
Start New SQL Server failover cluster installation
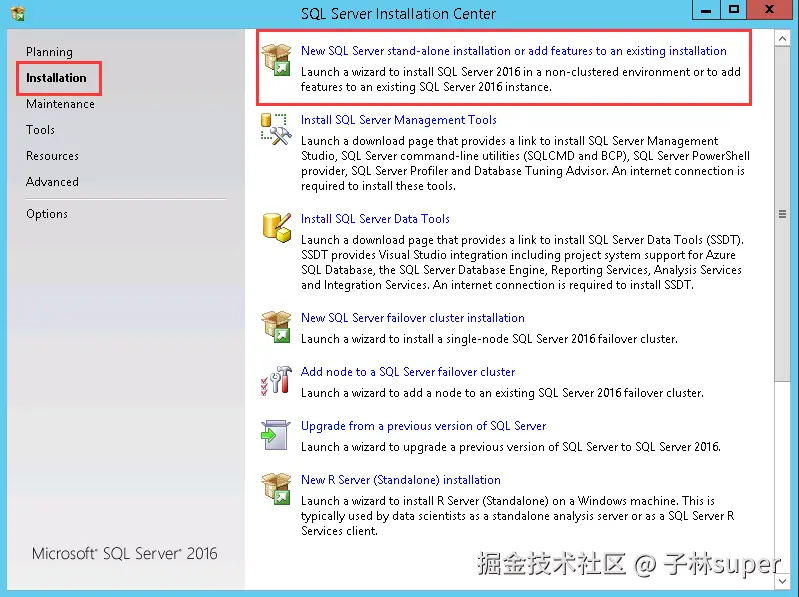click(x=413, y=317)
